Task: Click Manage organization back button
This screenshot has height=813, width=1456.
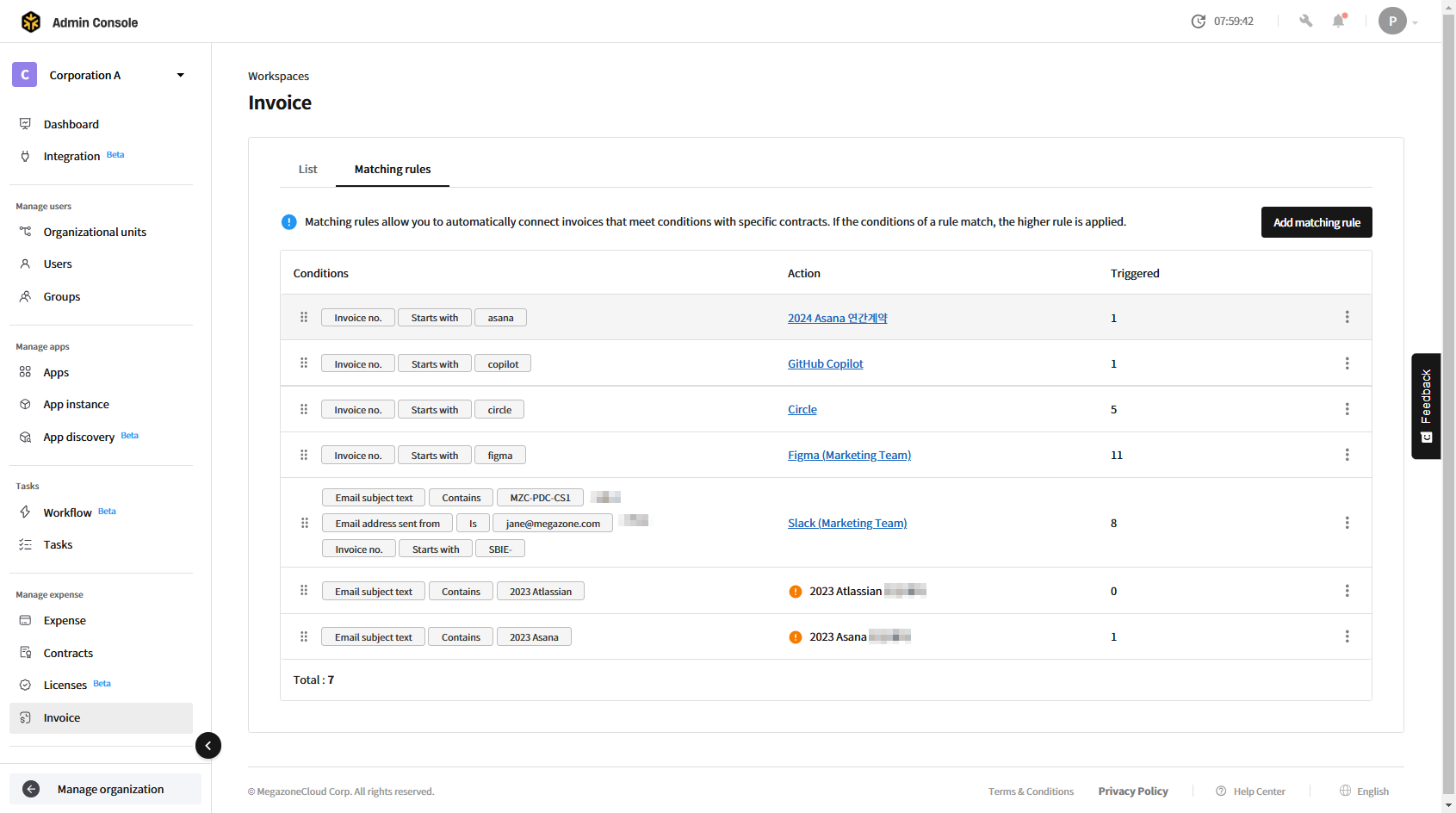Action: (x=105, y=789)
